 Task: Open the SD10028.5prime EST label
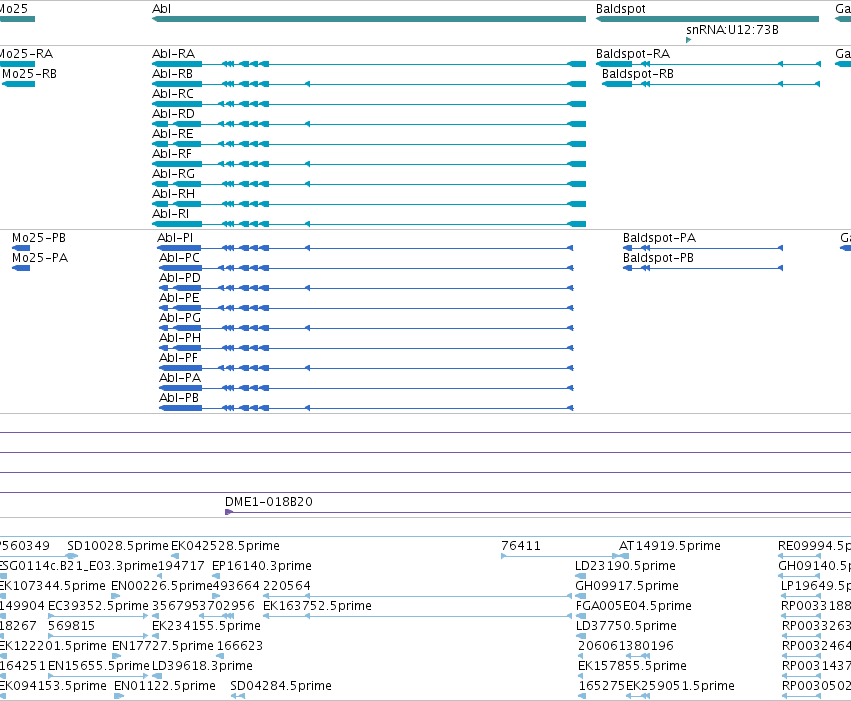(x=118, y=546)
